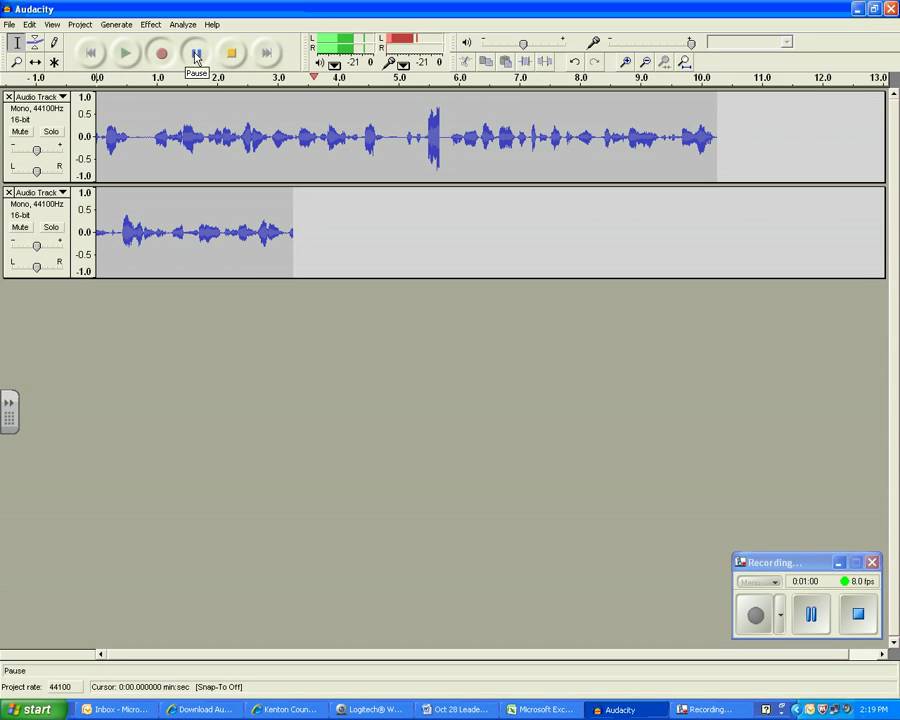900x720 pixels.
Task: Adjust second track gain slider
Action: (x=36, y=246)
